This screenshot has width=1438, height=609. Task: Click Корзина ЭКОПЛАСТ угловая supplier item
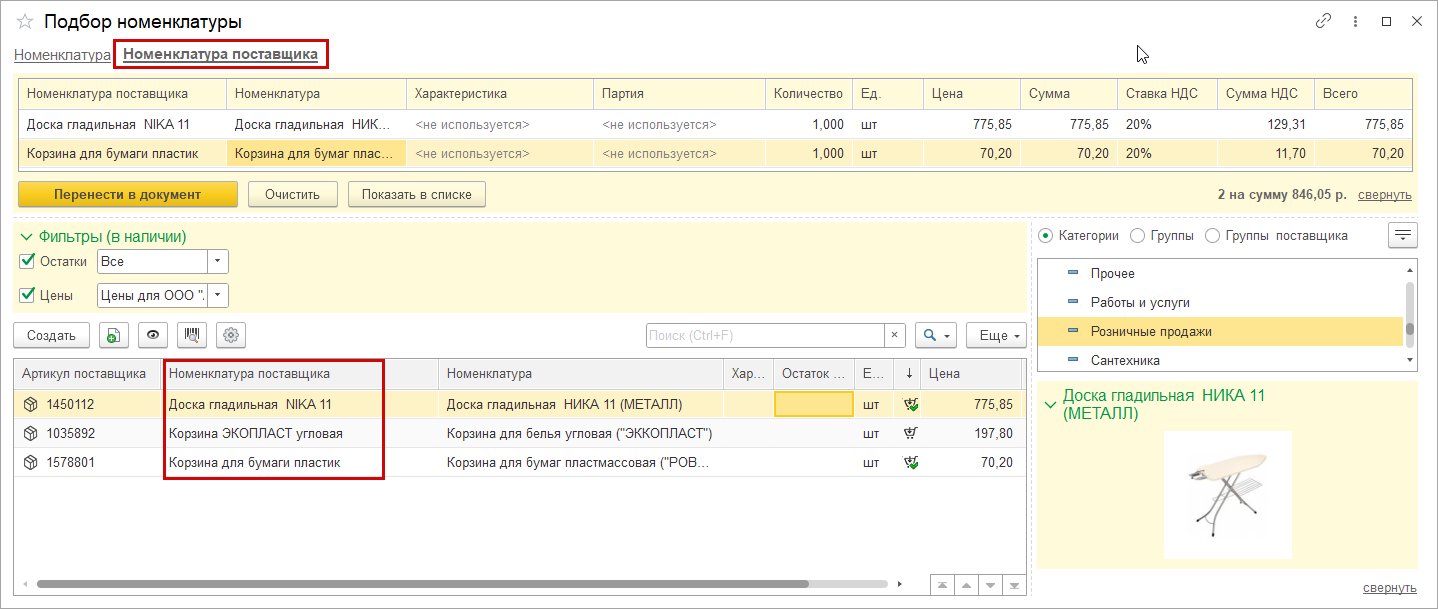255,433
